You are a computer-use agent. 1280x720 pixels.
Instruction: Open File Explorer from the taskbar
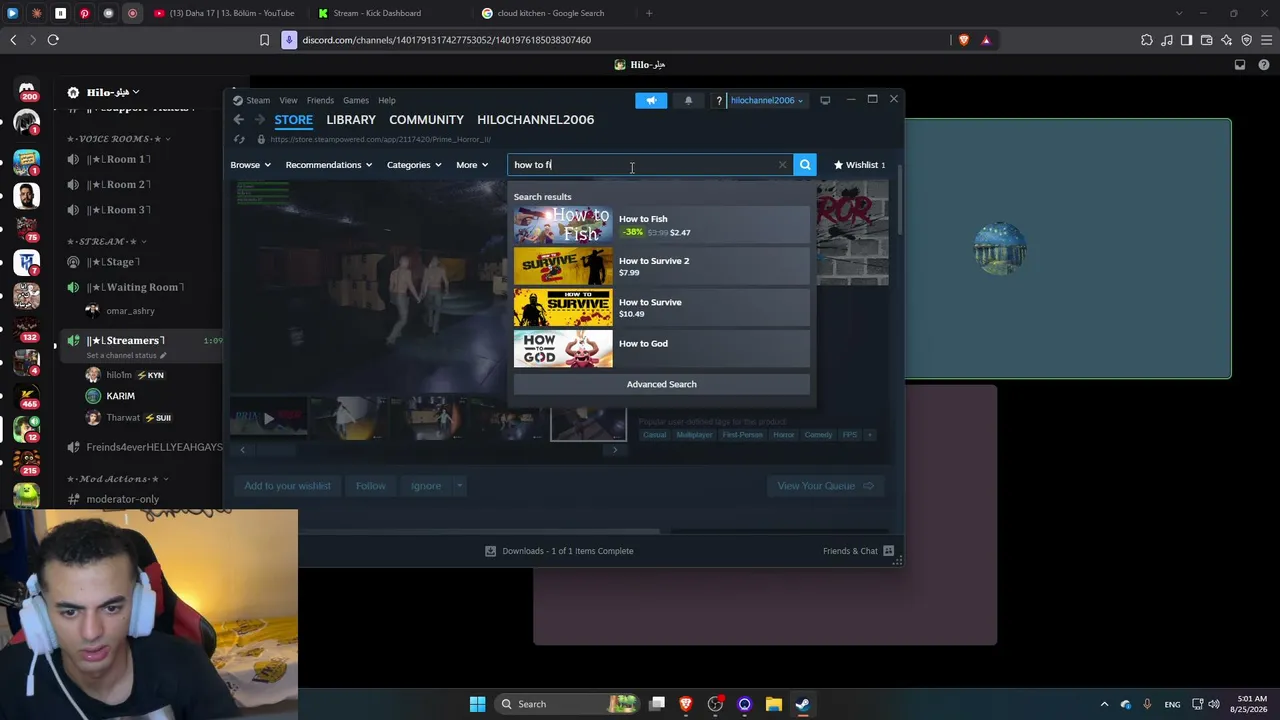tap(773, 704)
